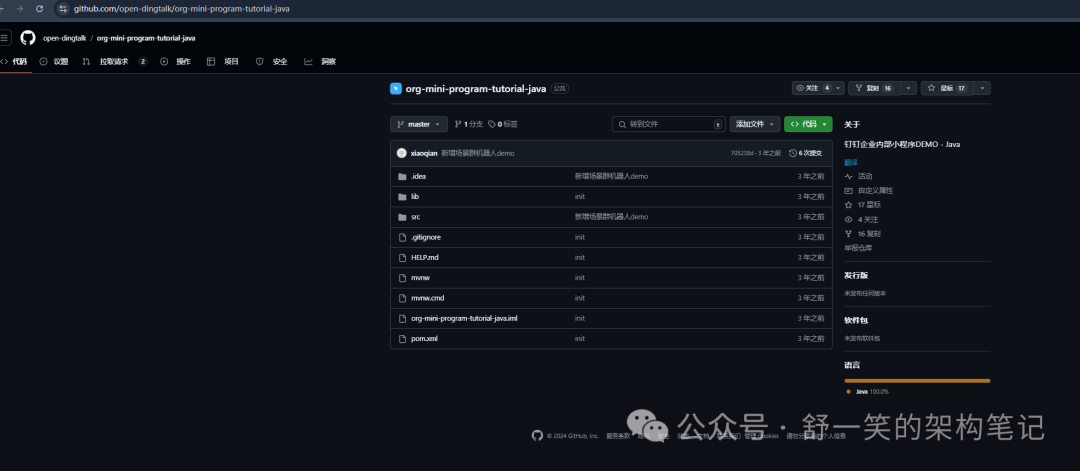Star the repository with 星标 button
The image size is (1080, 471).
coord(947,88)
